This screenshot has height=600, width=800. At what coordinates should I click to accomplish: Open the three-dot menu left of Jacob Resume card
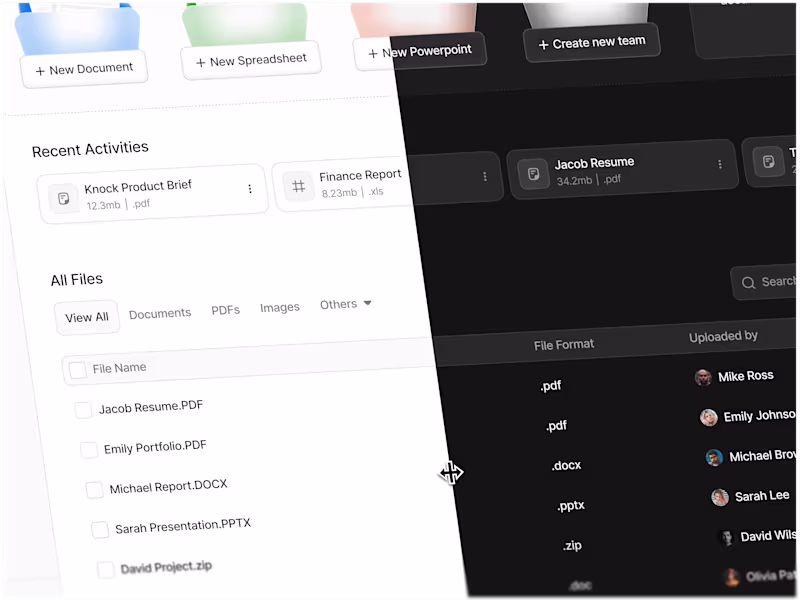coord(485,177)
